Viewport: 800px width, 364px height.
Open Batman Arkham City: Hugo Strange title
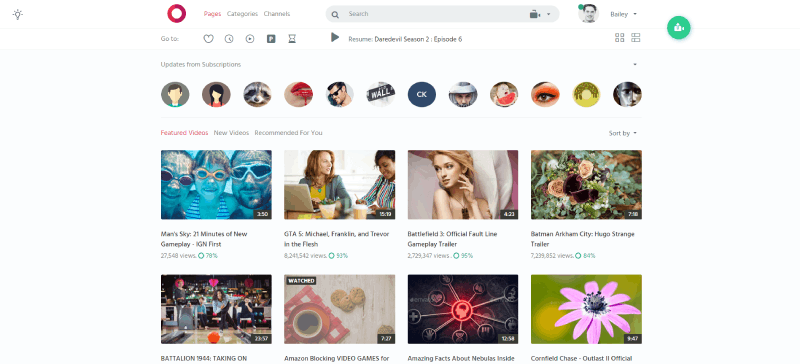(583, 239)
